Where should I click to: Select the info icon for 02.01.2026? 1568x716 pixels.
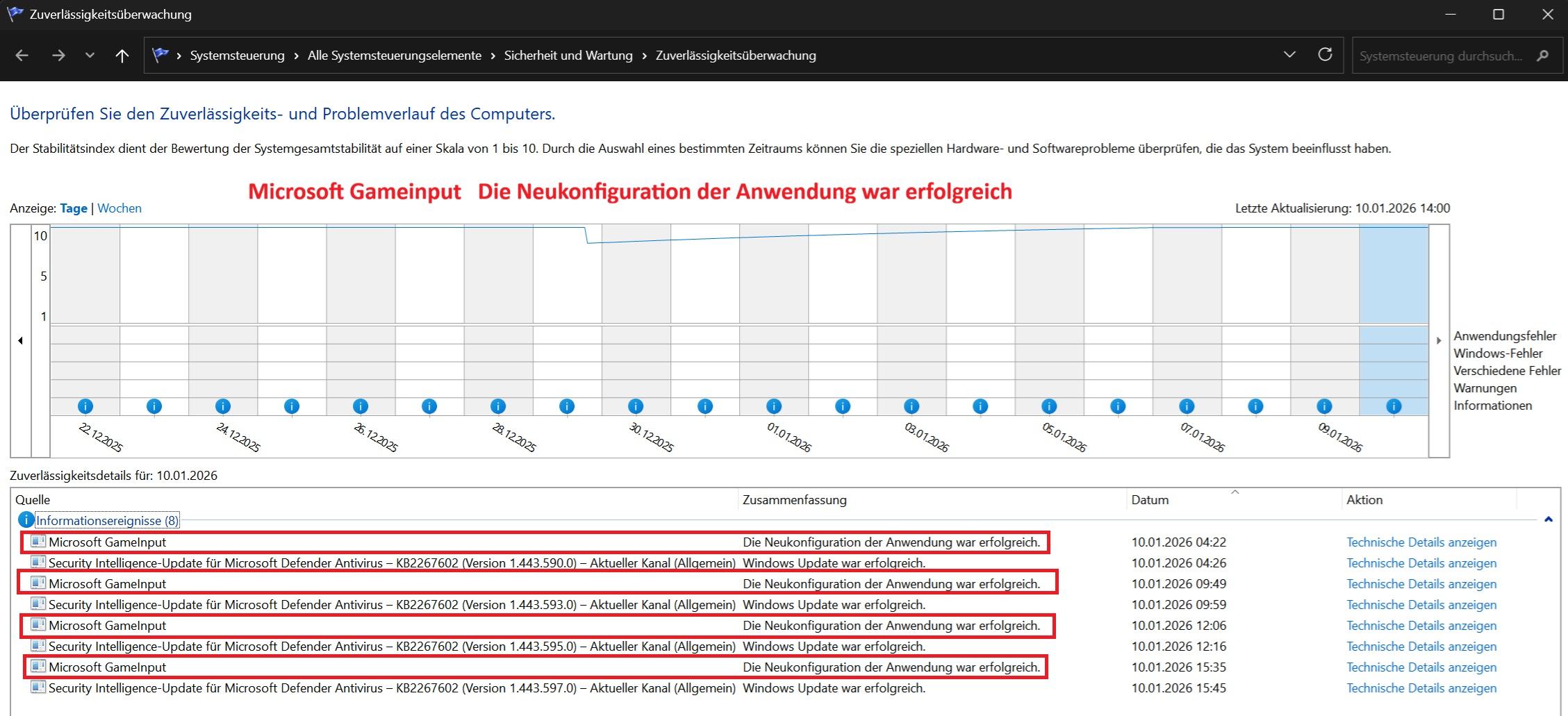(x=843, y=406)
